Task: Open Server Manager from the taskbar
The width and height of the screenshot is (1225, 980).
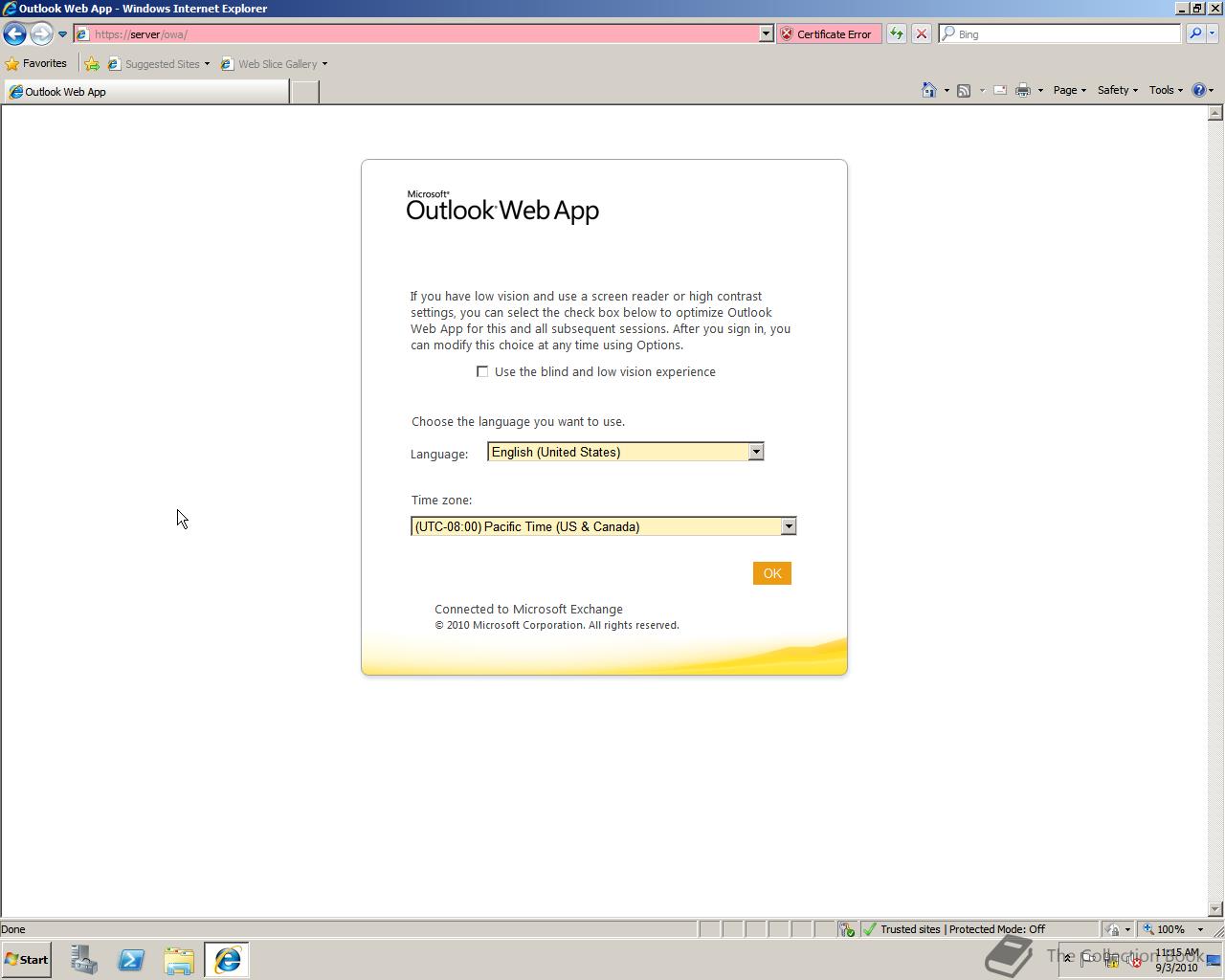Action: 83,960
